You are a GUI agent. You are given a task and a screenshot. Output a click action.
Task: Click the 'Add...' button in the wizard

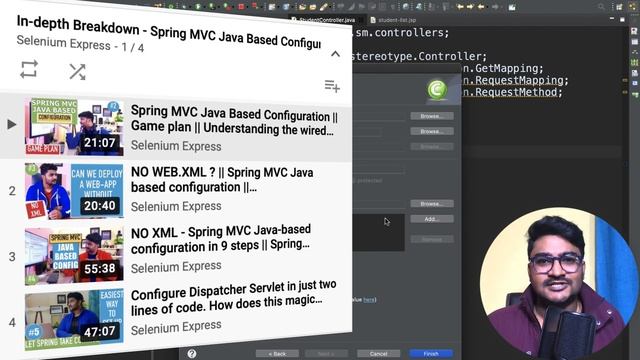[x=432, y=219]
